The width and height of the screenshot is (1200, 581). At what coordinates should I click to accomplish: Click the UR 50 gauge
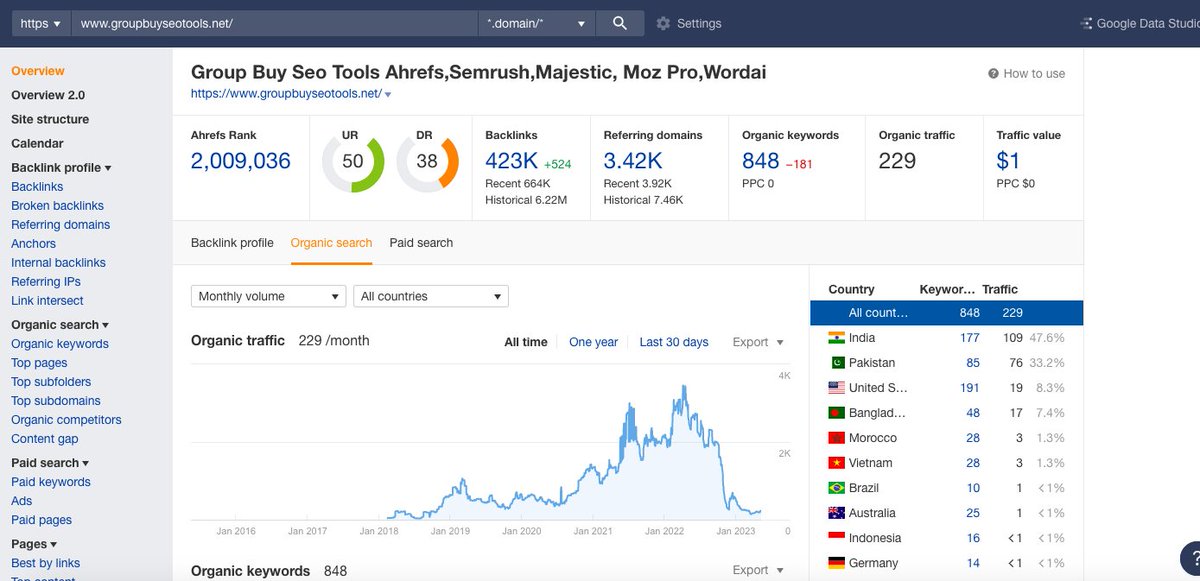tap(353, 162)
